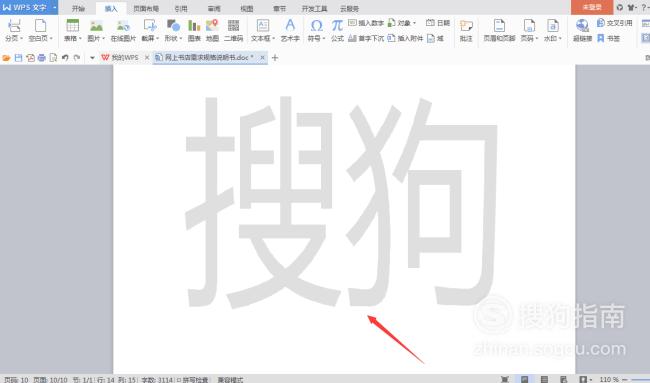The image size is (650, 383).
Task: Open the 审阅 (Review) tab
Action: (x=214, y=8)
